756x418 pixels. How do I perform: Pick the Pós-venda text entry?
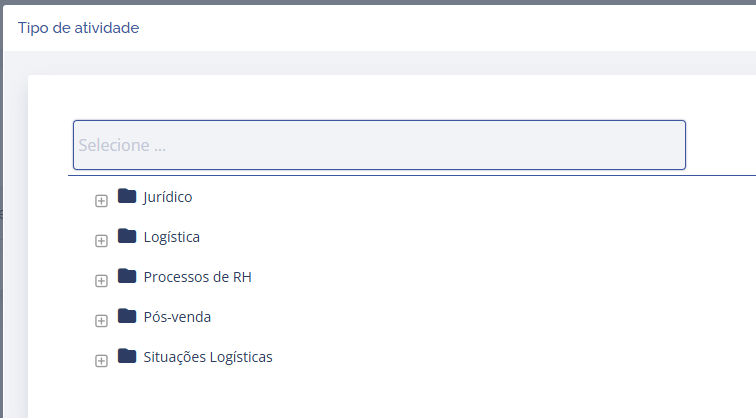coord(178,317)
